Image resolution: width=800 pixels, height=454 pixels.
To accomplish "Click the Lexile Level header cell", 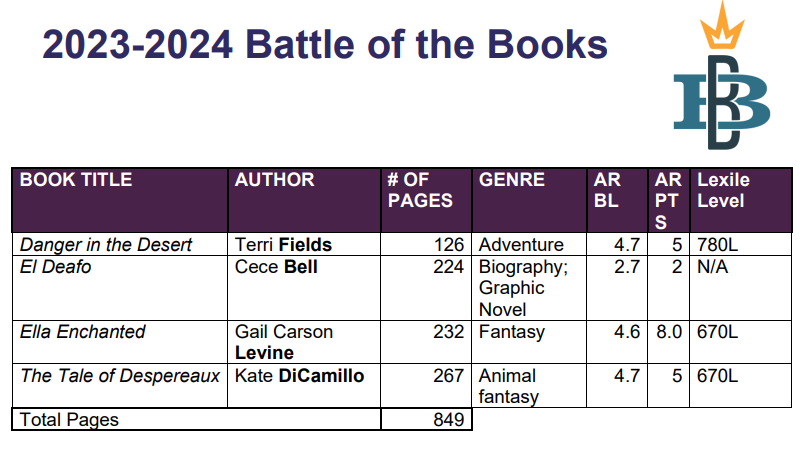I will (741, 200).
